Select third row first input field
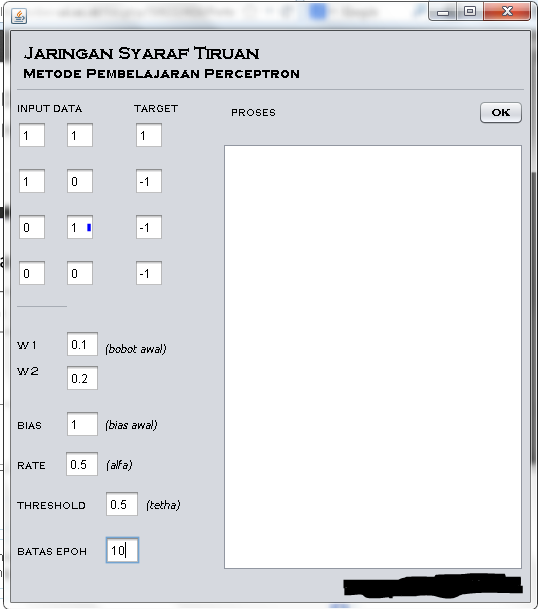The image size is (538, 609). point(32,227)
